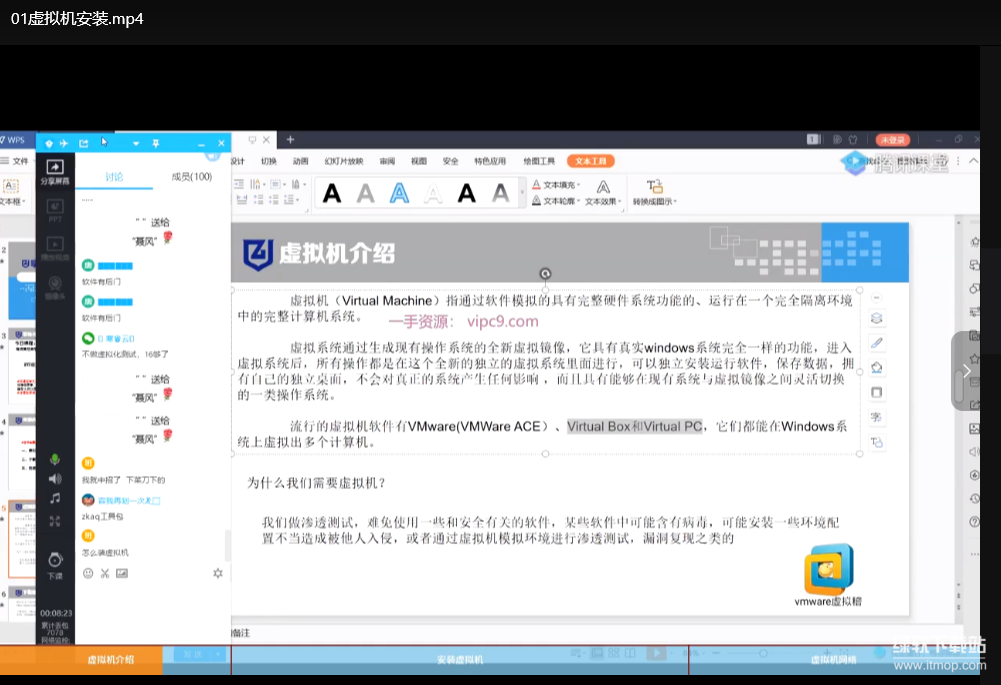Click the picture icon in right sidebar
The height and width of the screenshot is (685, 1001).
click(x=974, y=428)
